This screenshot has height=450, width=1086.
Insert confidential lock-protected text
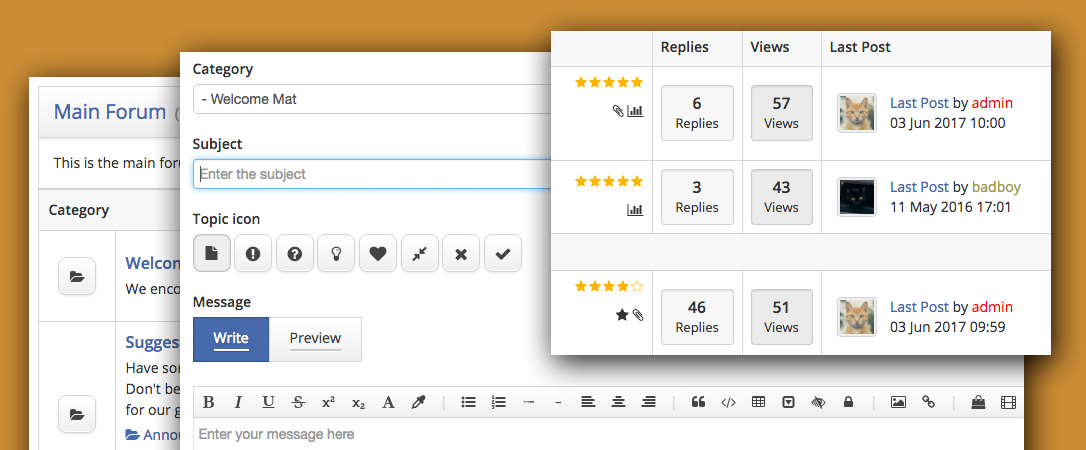pos(848,402)
